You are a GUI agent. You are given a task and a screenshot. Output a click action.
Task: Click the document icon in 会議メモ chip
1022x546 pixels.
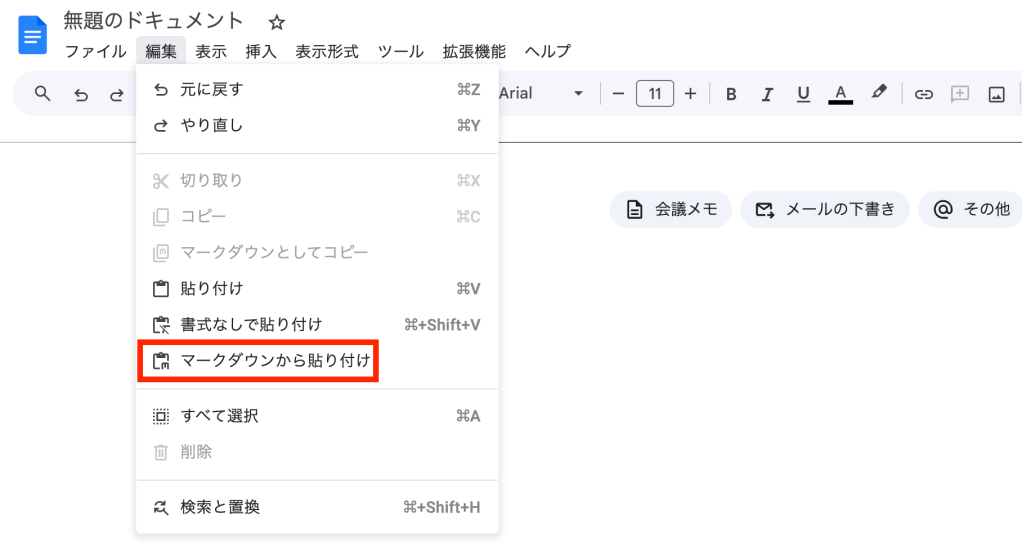[x=634, y=209]
